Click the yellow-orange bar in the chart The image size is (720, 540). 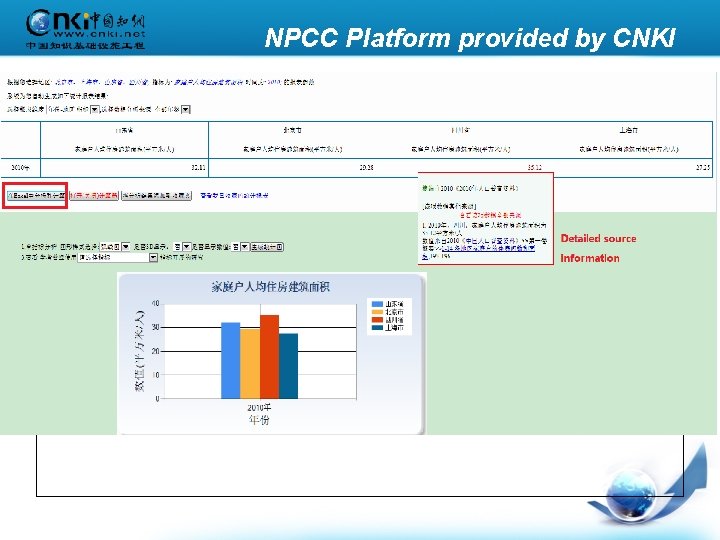click(x=250, y=364)
